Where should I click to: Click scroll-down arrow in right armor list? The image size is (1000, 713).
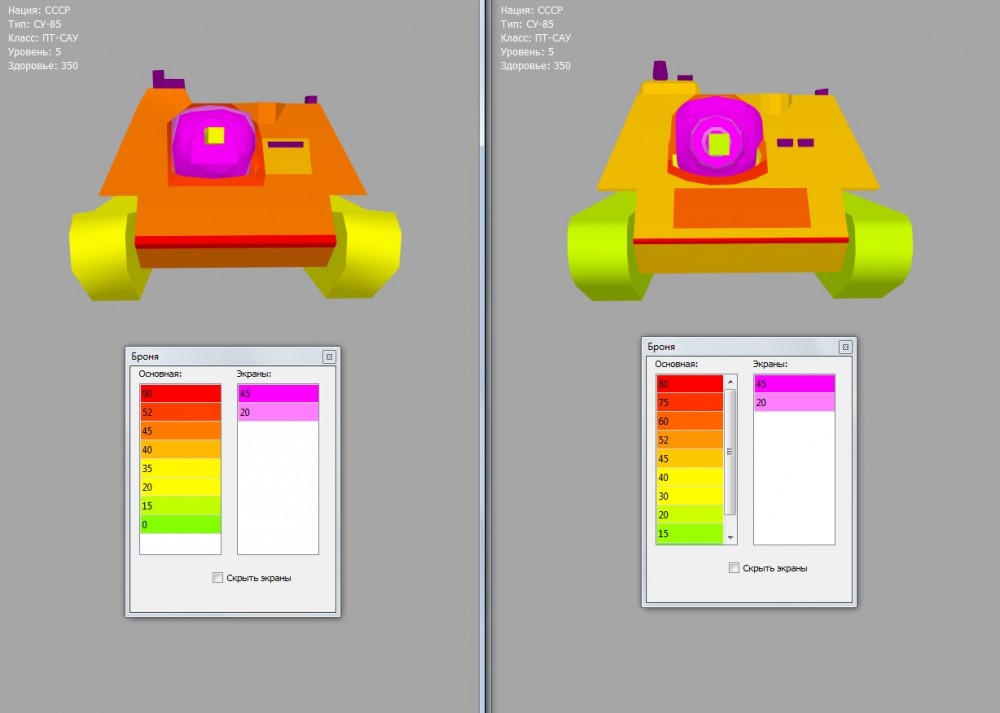point(730,537)
